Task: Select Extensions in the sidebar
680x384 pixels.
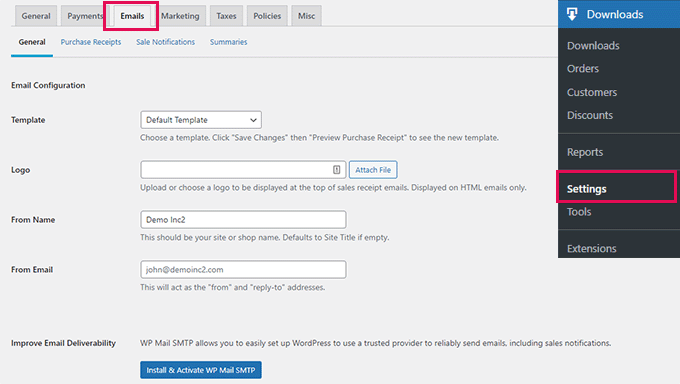Action: [591, 248]
